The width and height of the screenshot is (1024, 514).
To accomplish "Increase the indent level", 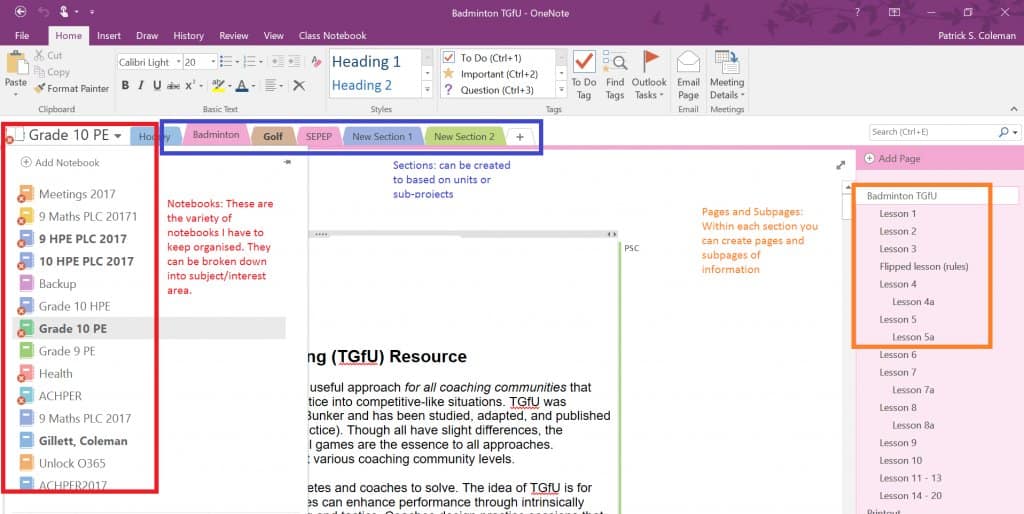I will pyautogui.click(x=293, y=61).
